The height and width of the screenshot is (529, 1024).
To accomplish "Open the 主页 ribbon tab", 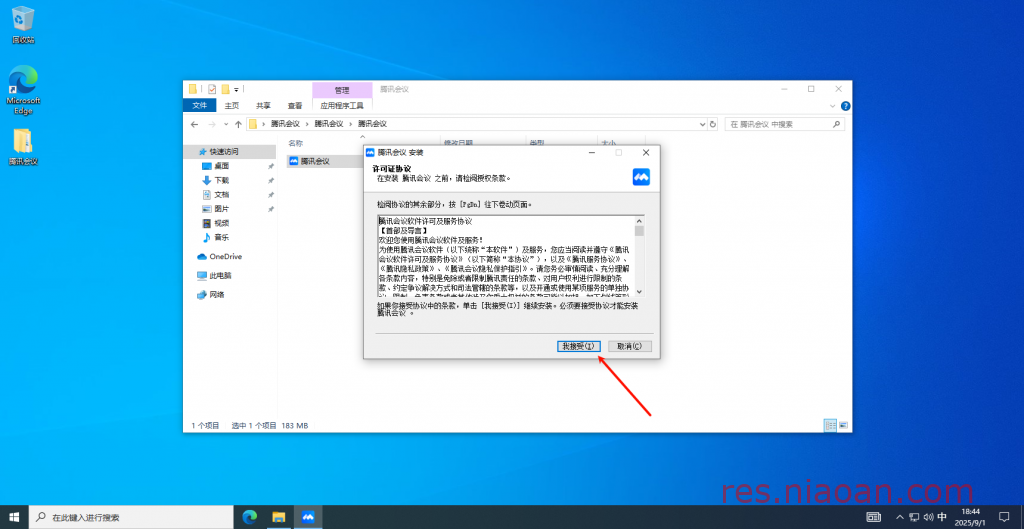I will 232,105.
